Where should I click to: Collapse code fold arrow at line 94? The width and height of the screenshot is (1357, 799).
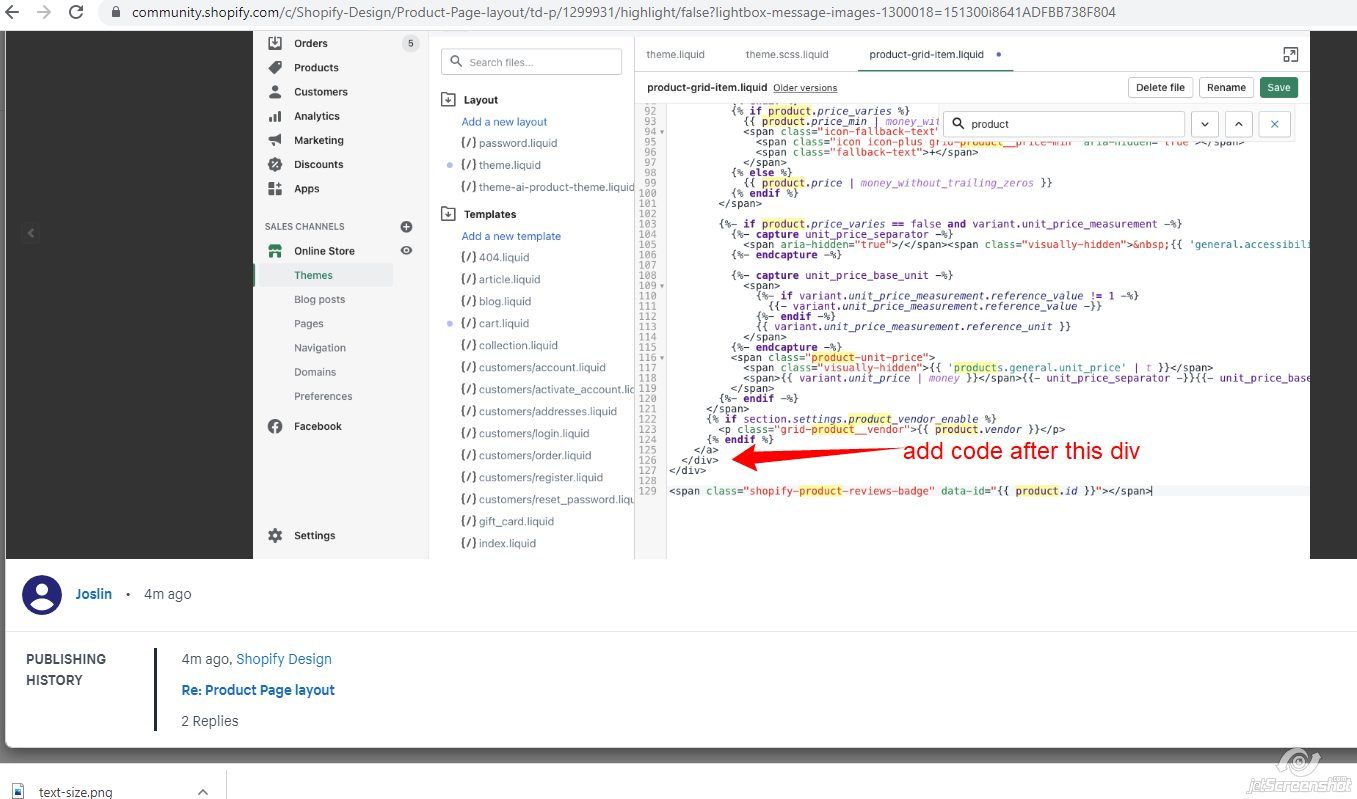[x=662, y=132]
